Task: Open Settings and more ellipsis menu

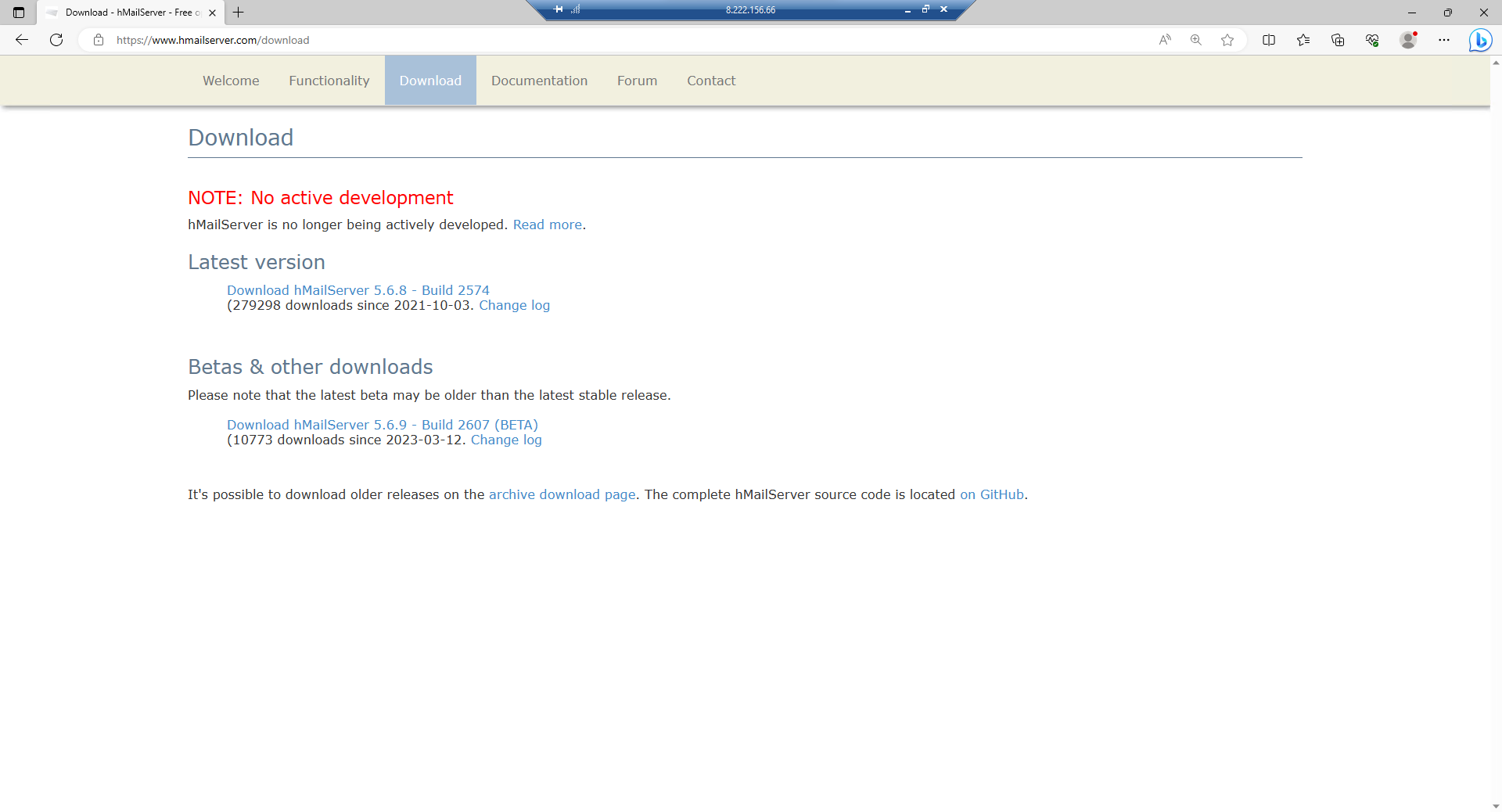Action: point(1444,40)
